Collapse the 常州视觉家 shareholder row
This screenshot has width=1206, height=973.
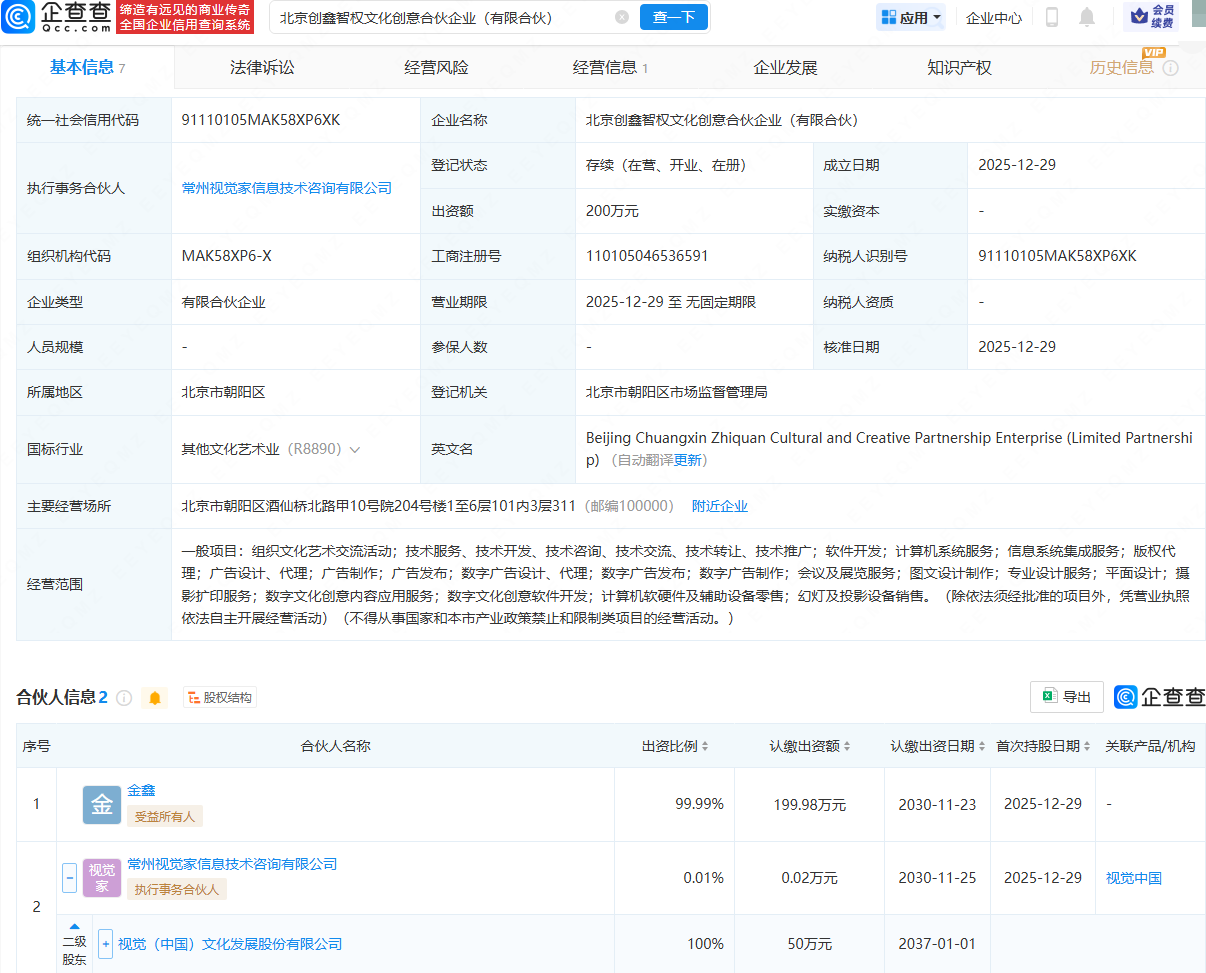(x=69, y=877)
